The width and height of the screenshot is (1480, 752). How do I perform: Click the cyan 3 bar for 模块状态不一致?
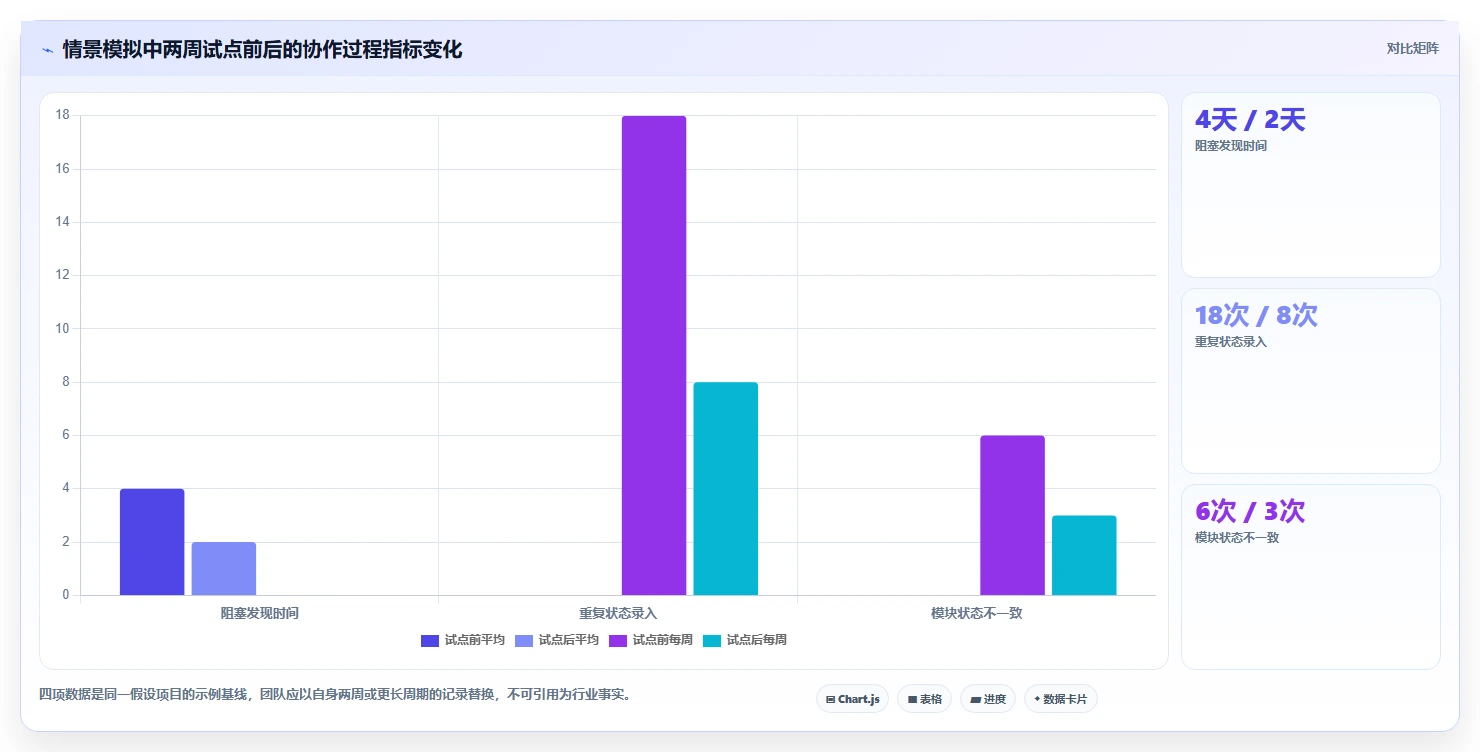[x=1084, y=555]
